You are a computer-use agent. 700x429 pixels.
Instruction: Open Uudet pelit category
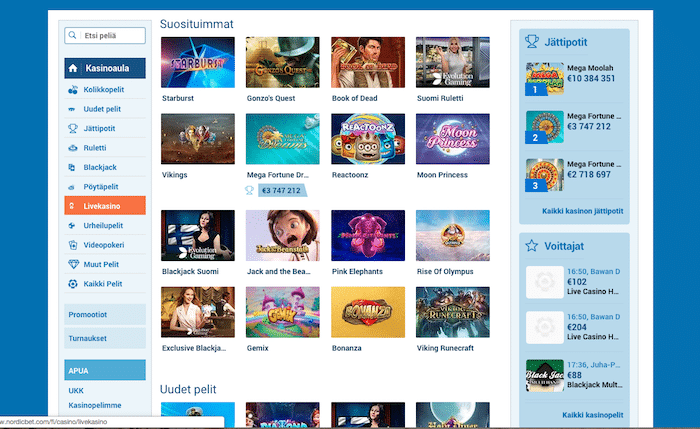105,109
